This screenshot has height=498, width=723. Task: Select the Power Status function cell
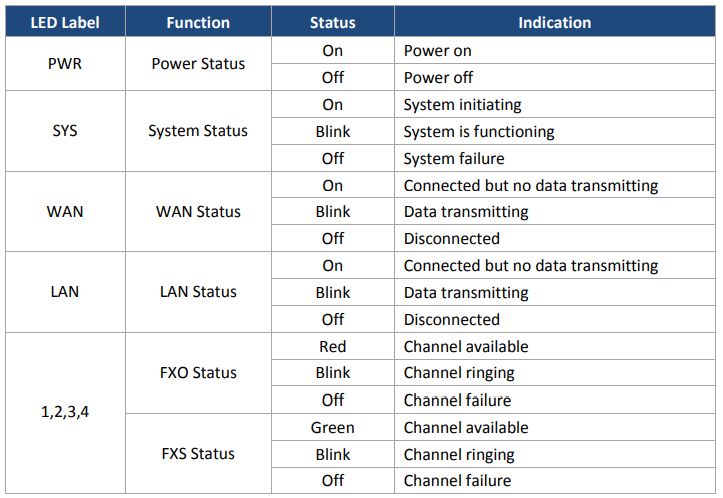pyautogui.click(x=198, y=64)
